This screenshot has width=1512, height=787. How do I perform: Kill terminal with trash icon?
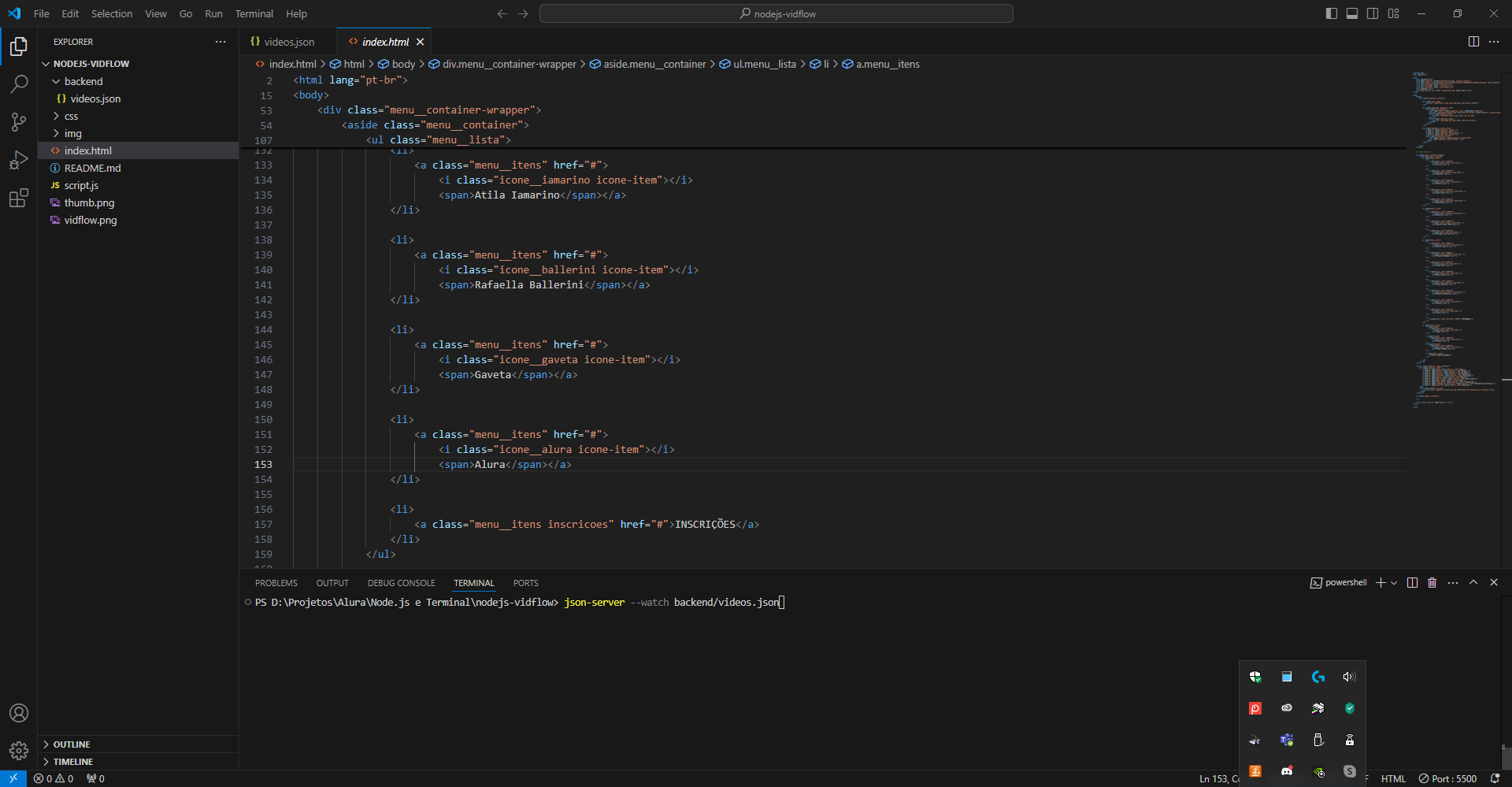(1432, 583)
